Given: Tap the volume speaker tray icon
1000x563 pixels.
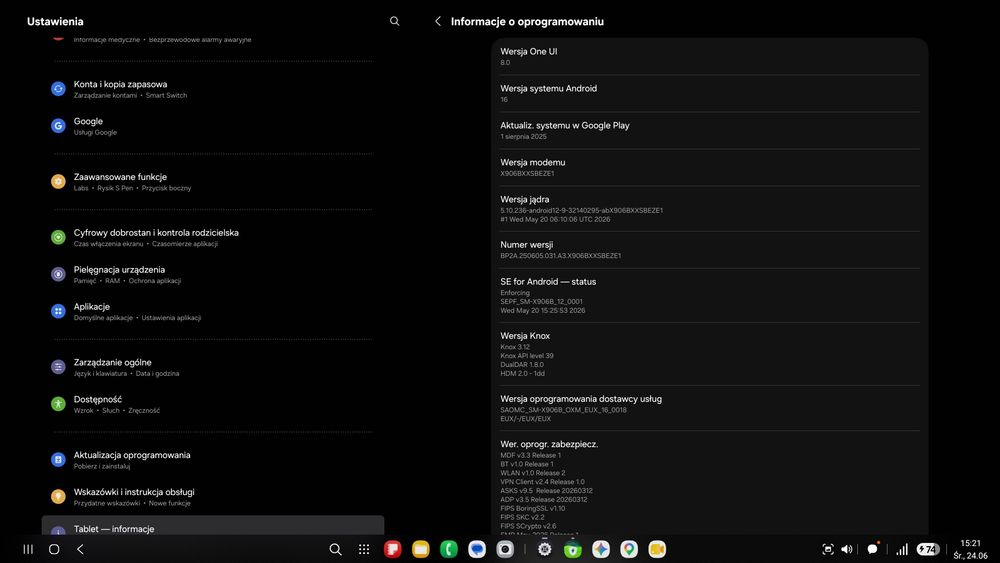Looking at the screenshot, I should pos(847,549).
